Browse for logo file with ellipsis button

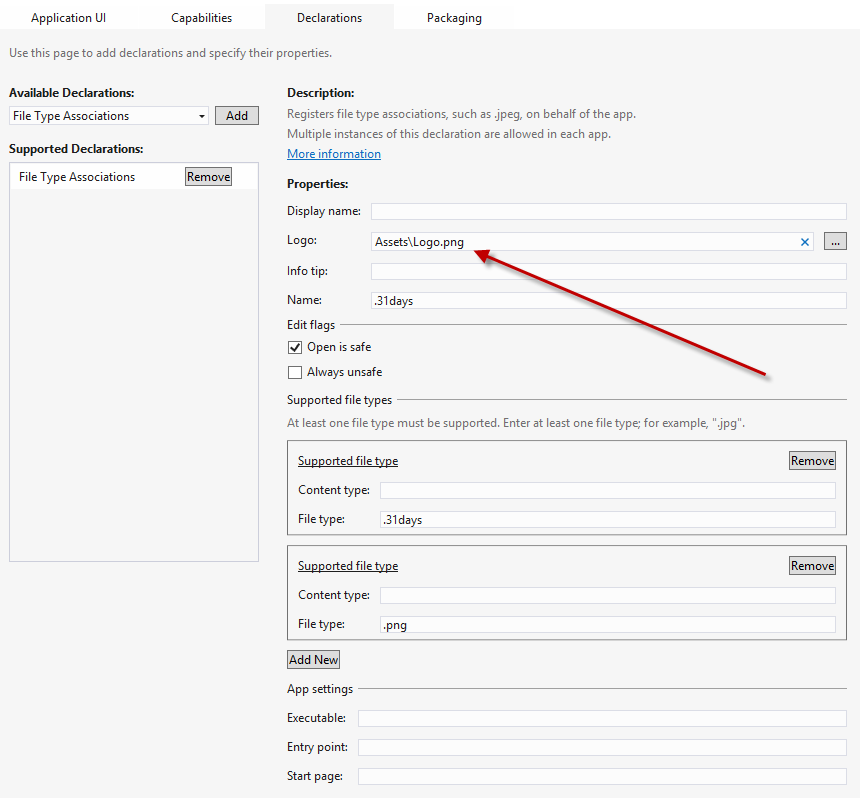(x=835, y=241)
